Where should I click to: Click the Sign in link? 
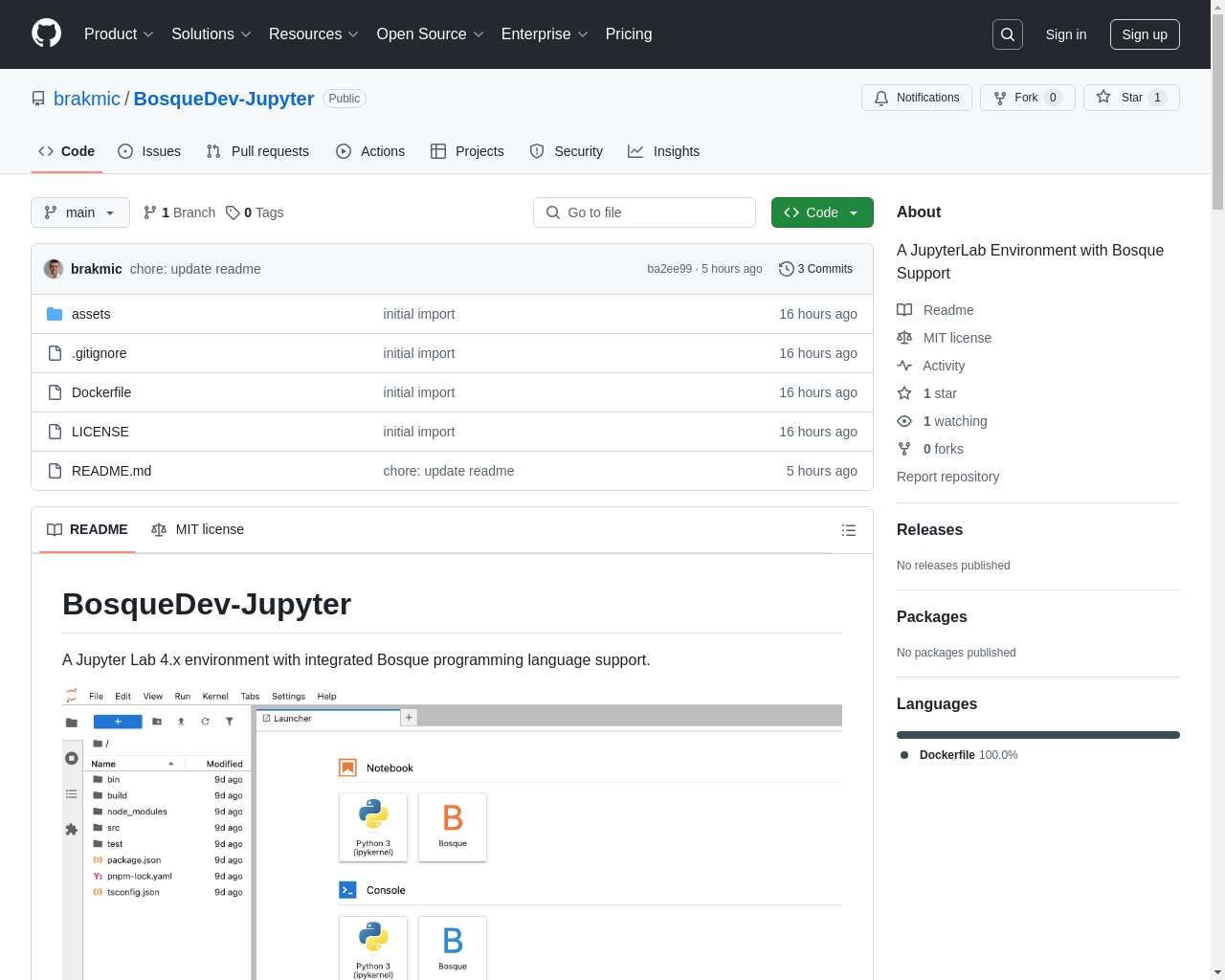point(1066,34)
